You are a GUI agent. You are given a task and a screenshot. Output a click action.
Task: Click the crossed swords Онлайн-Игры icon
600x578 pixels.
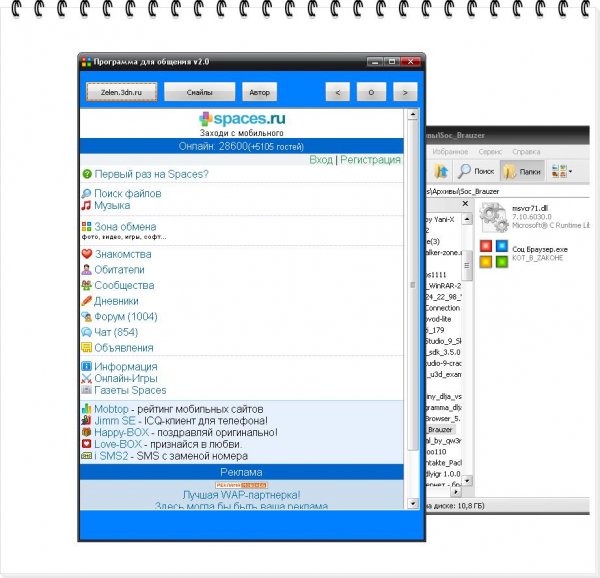(86, 378)
